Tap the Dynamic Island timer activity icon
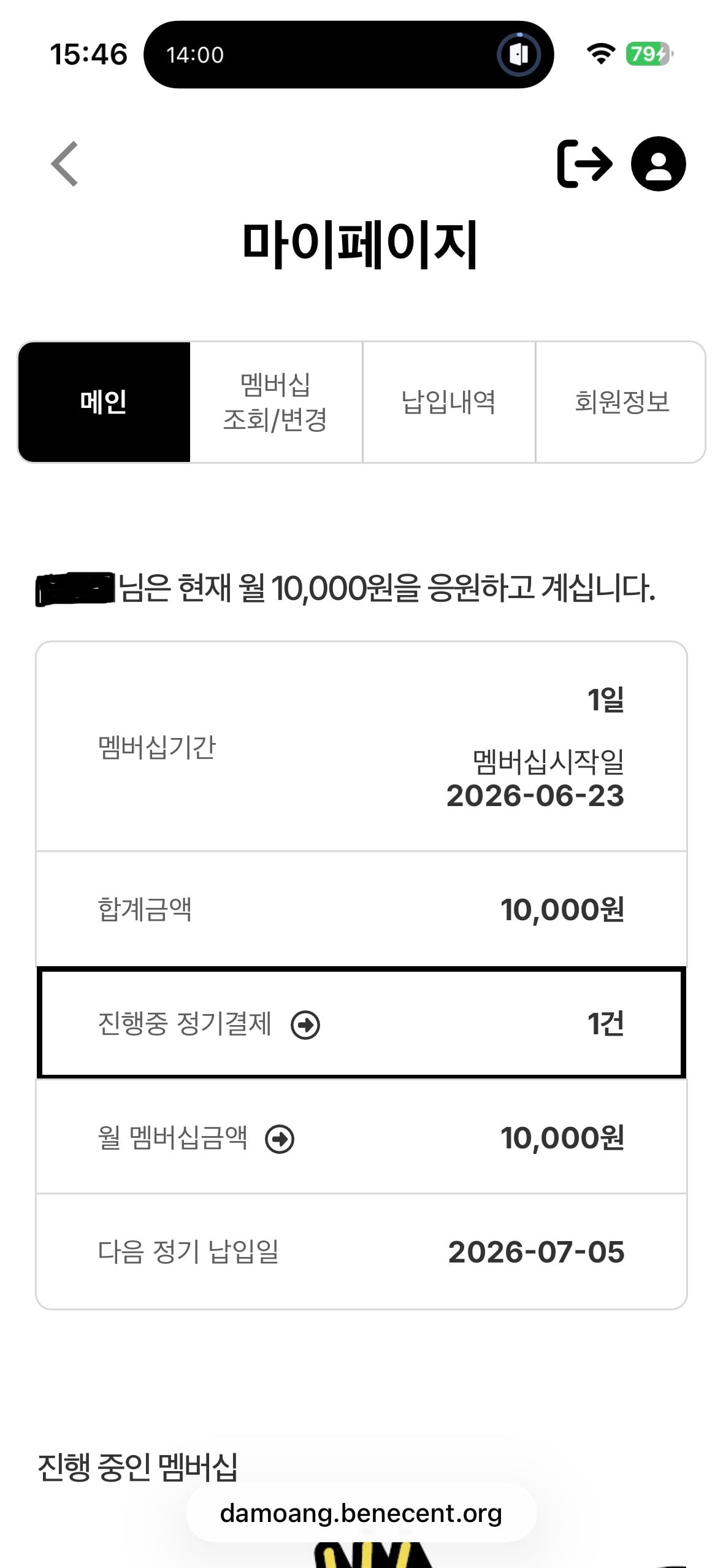The height and width of the screenshot is (1568, 723). (x=519, y=55)
